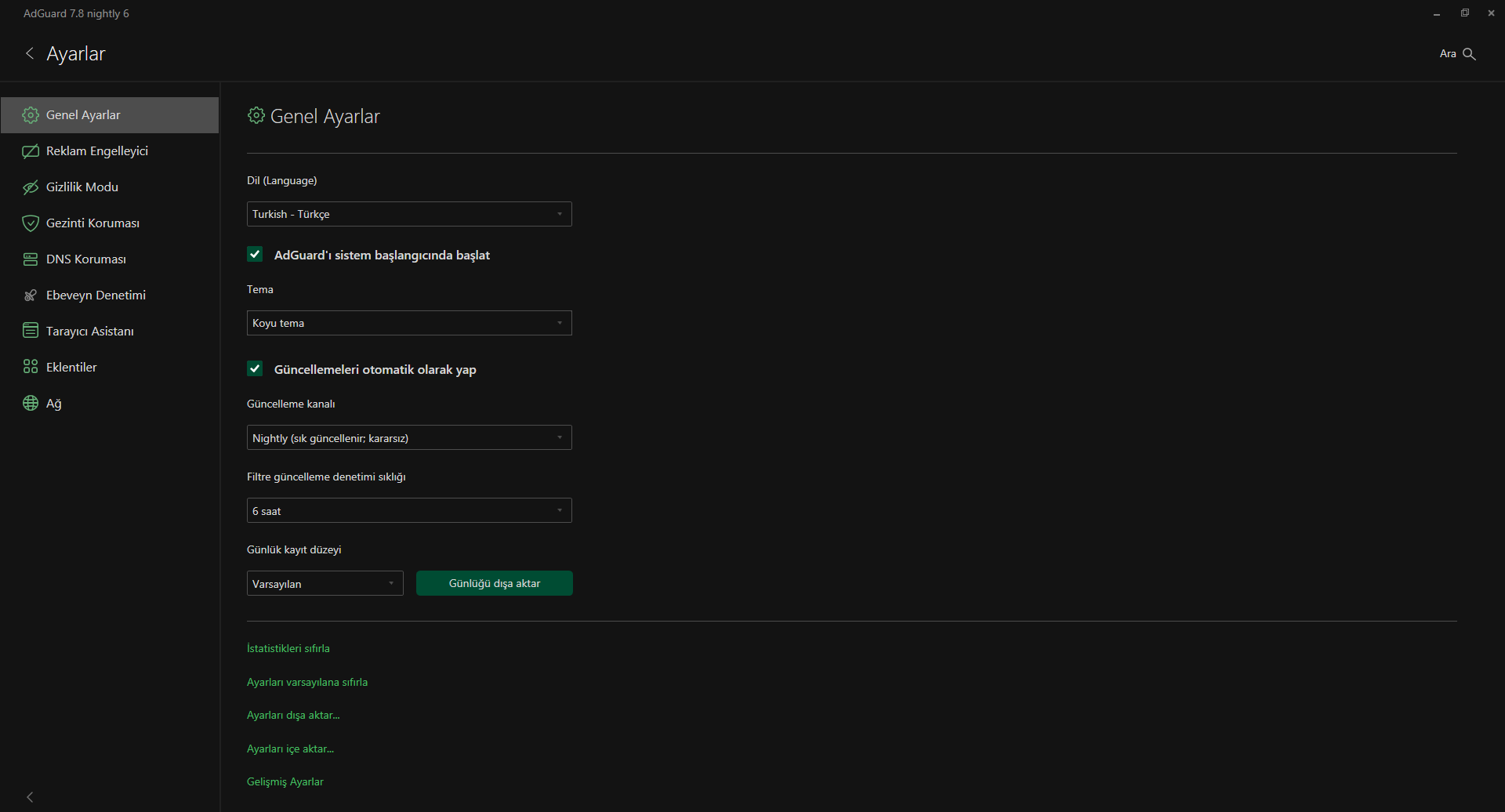This screenshot has width=1505, height=812.
Task: Click the Eklentiler grid icon
Action: [31, 367]
